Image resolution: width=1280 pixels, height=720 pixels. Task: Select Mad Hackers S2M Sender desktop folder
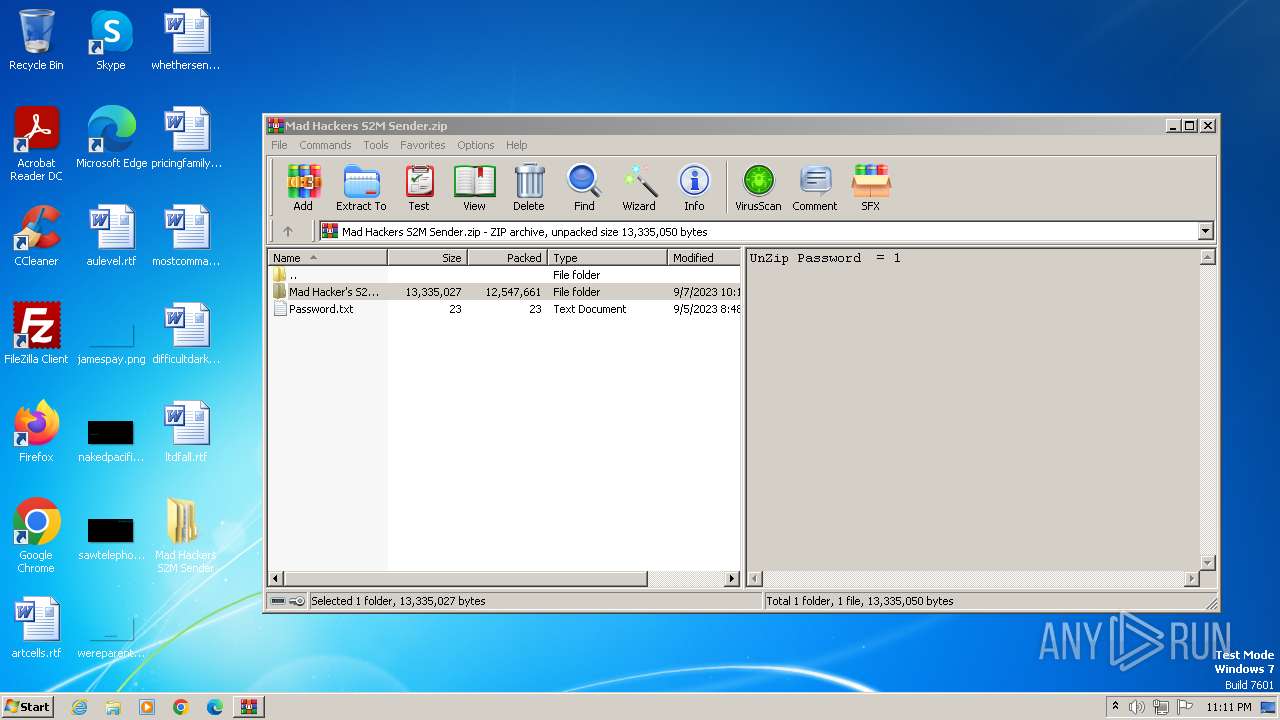(185, 536)
